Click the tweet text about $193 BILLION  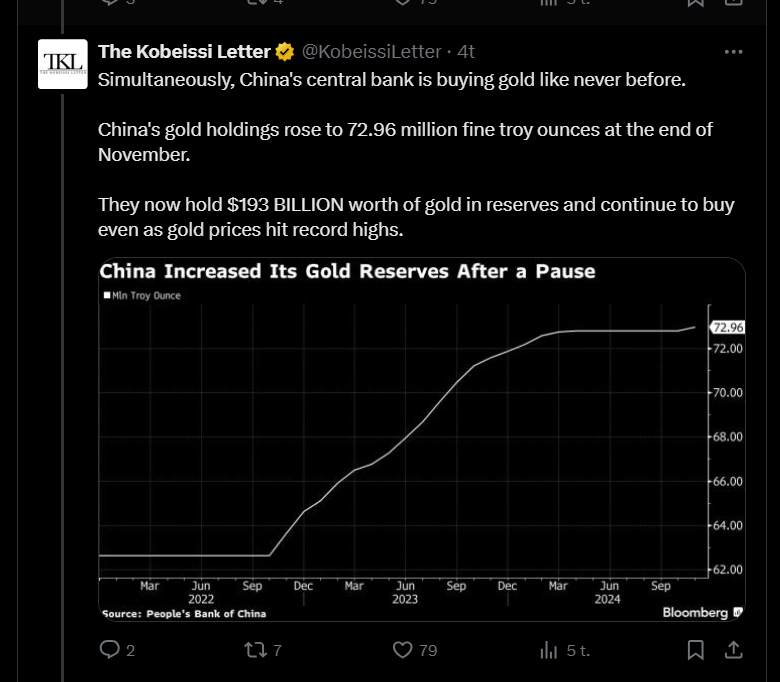point(416,217)
